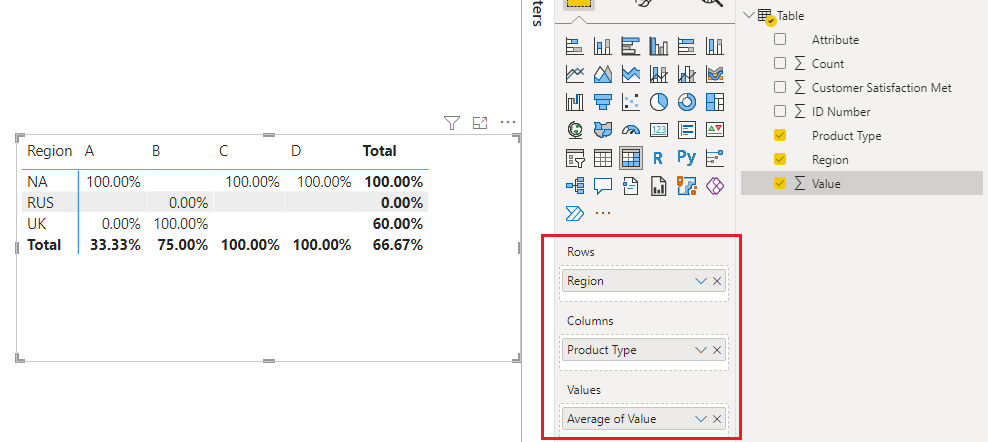The image size is (988, 442).
Task: Open dropdown for Region in Rows well
Action: point(700,281)
